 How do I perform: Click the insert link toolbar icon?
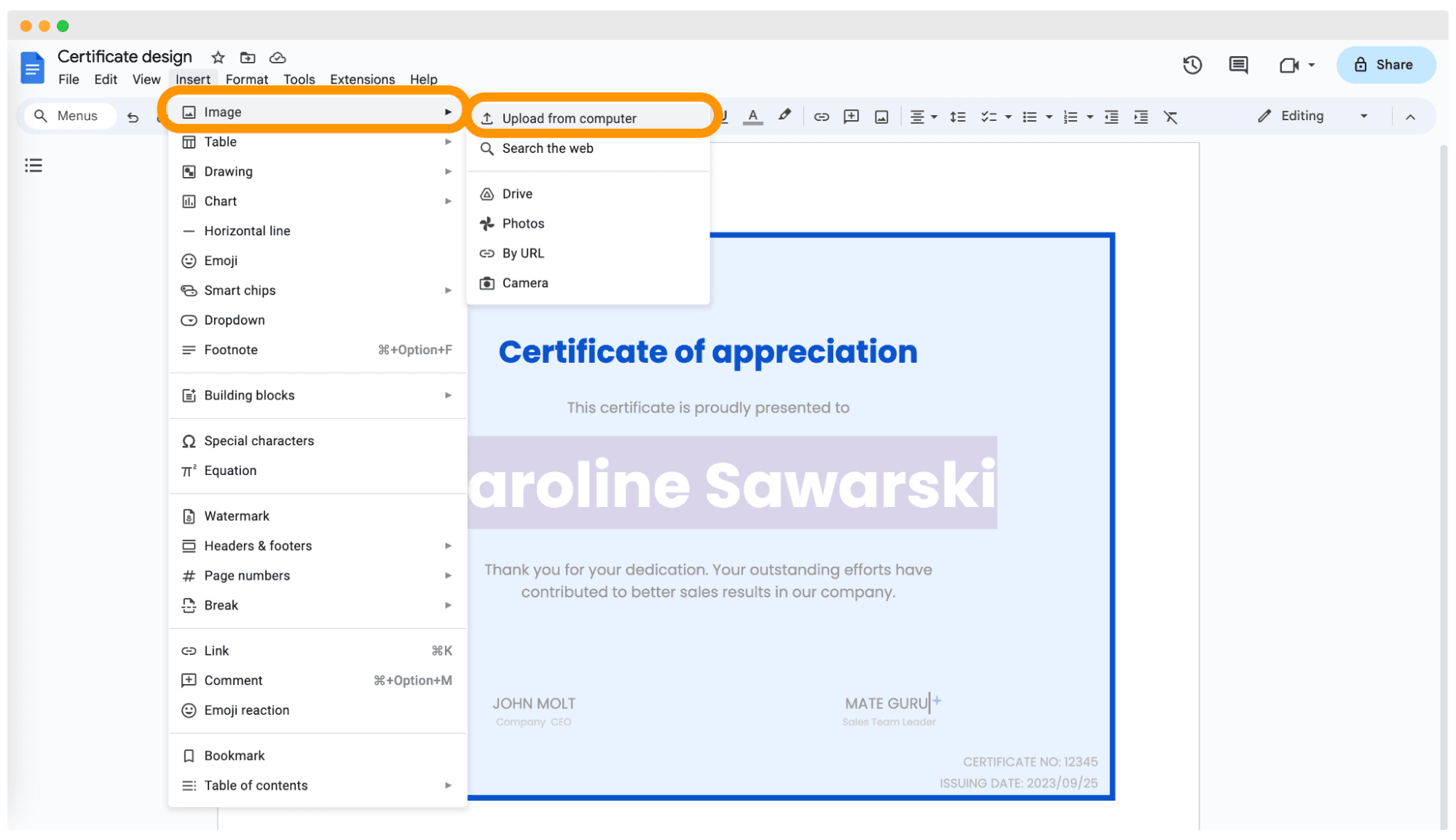point(822,117)
